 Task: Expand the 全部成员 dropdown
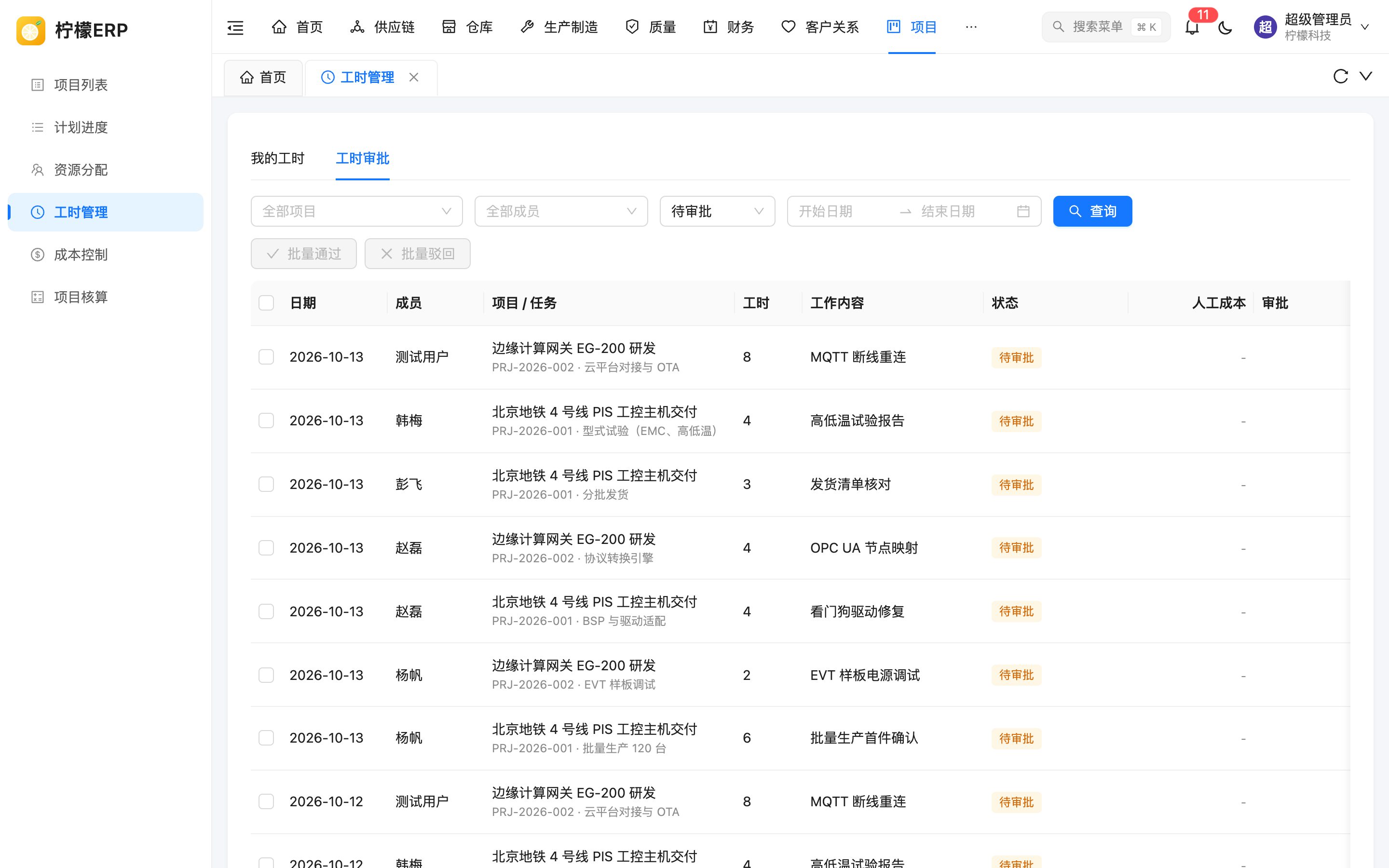(561, 211)
